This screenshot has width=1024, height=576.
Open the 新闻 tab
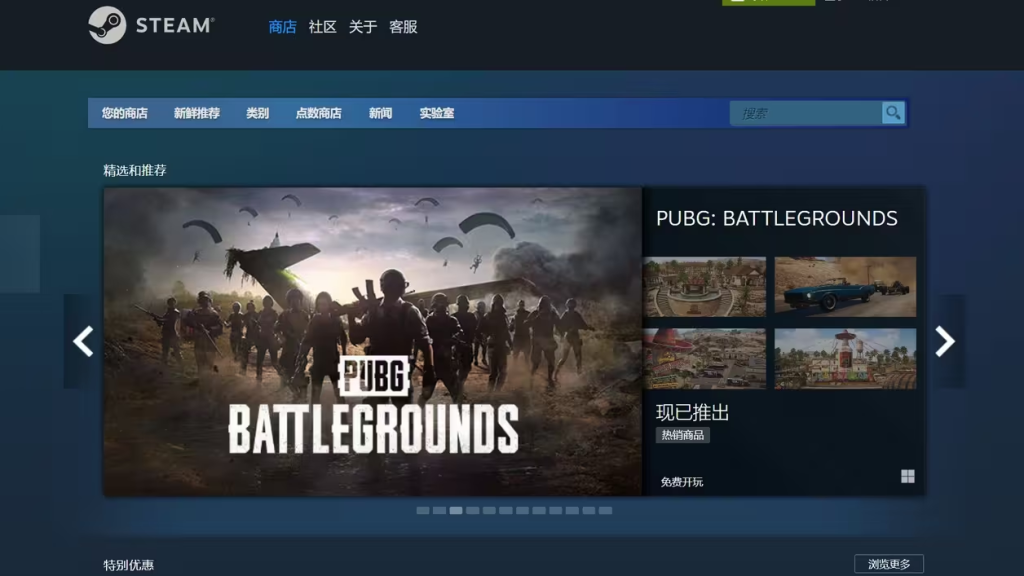tap(380, 113)
